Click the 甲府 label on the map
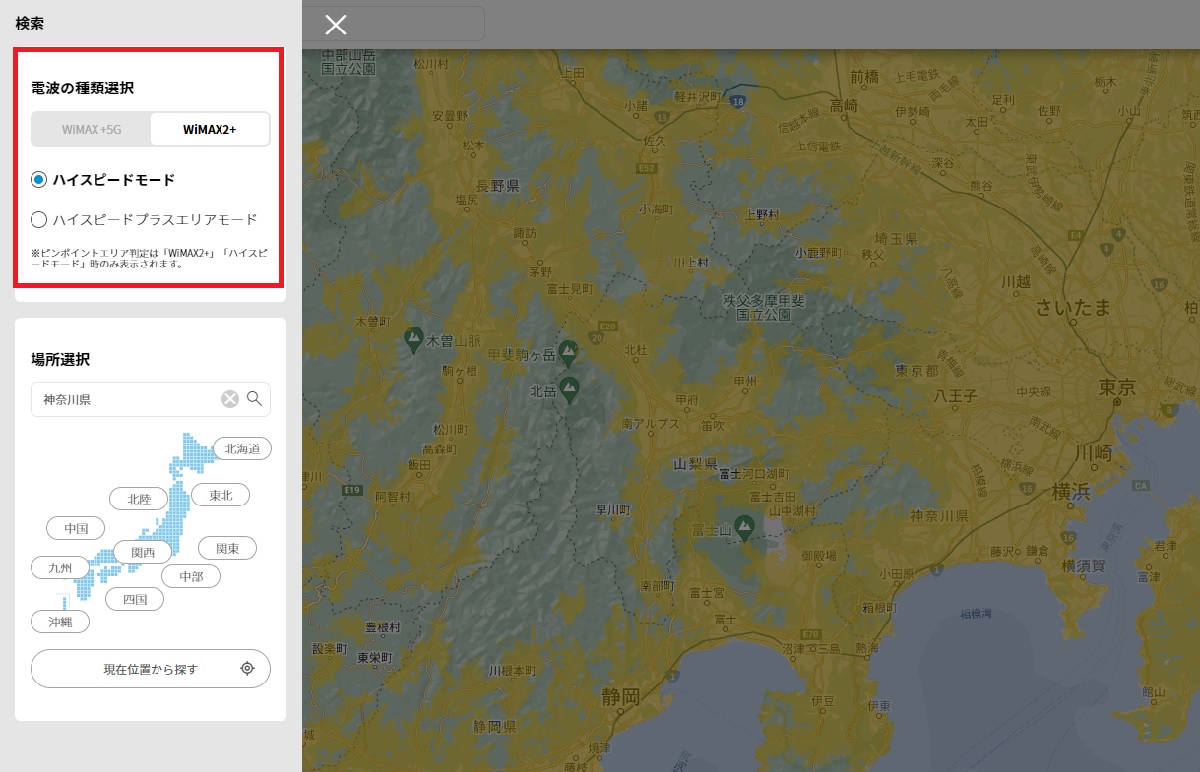1200x772 pixels. pyautogui.click(x=686, y=400)
